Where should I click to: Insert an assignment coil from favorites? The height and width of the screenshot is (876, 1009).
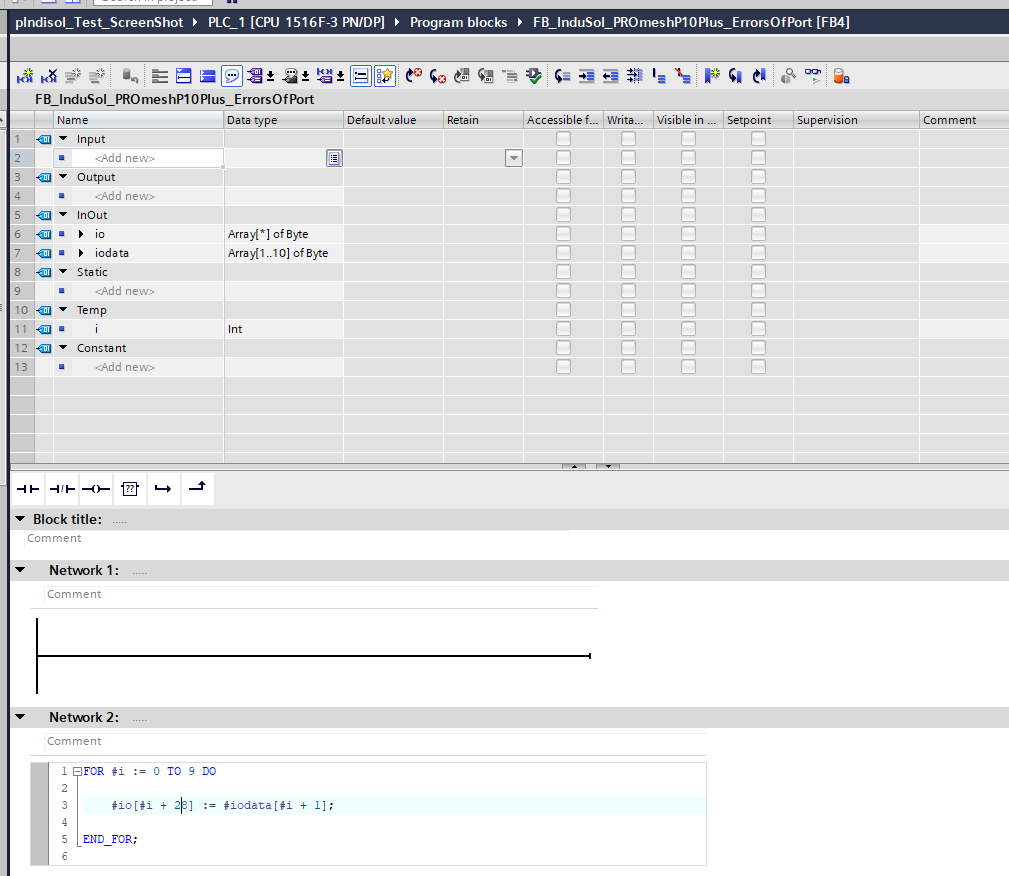pos(96,489)
